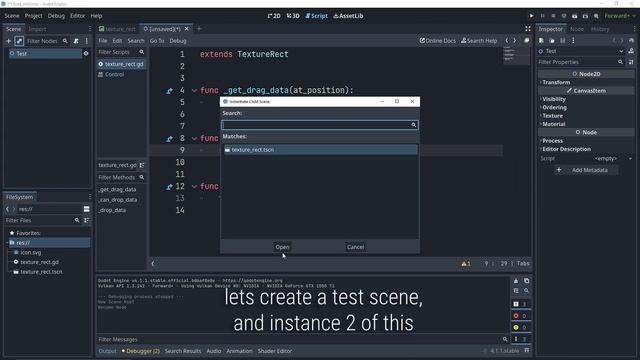This screenshot has width=640, height=360.
Task: Open the Project menu
Action: coord(33,16)
